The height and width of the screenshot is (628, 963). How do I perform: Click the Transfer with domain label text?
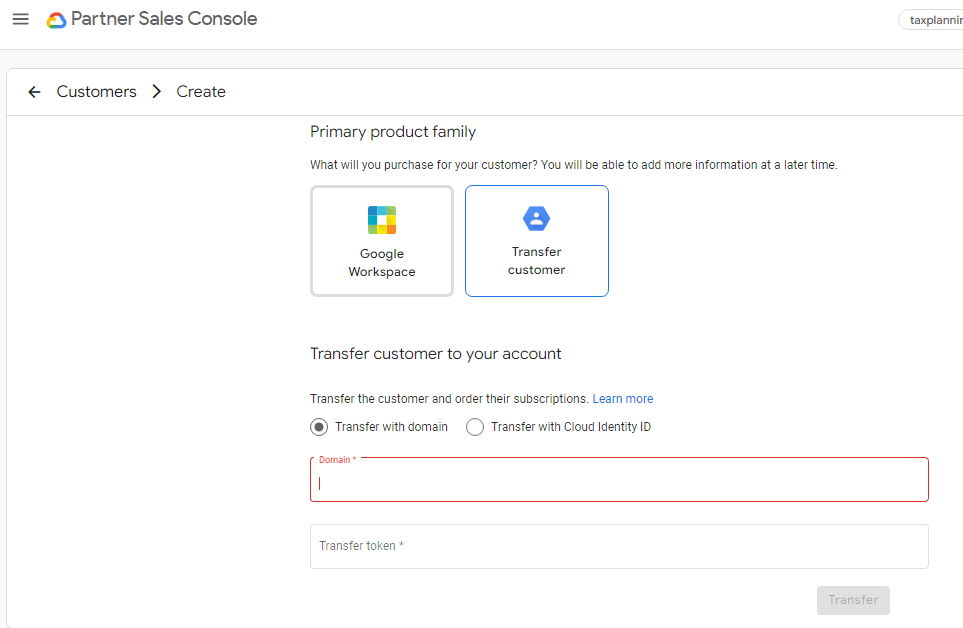click(391, 427)
